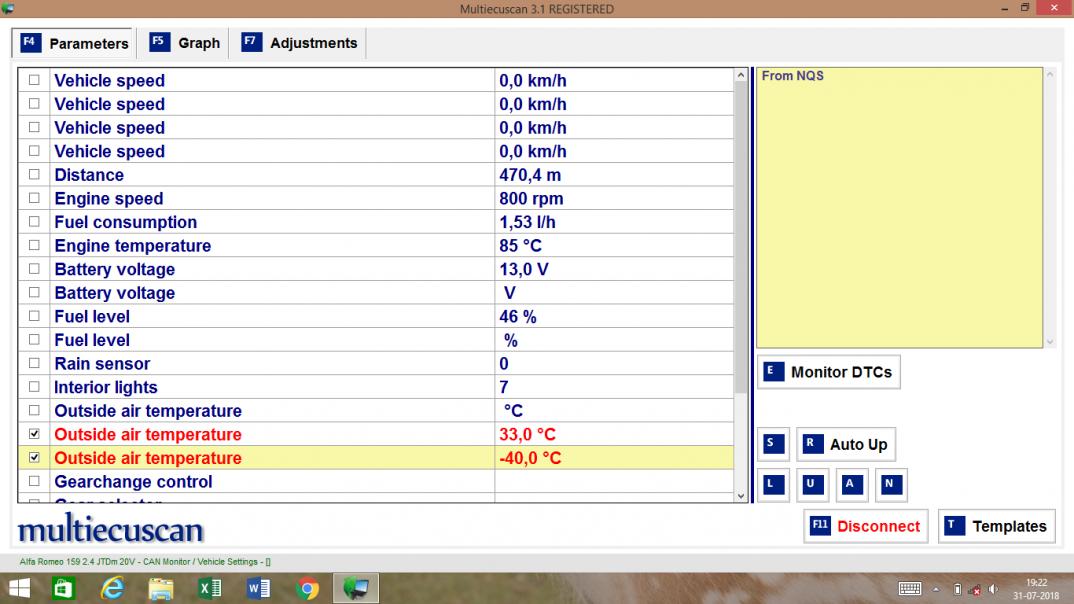This screenshot has width=1074, height=604.
Task: Click the S button beside Auto Up
Action: (x=773, y=444)
